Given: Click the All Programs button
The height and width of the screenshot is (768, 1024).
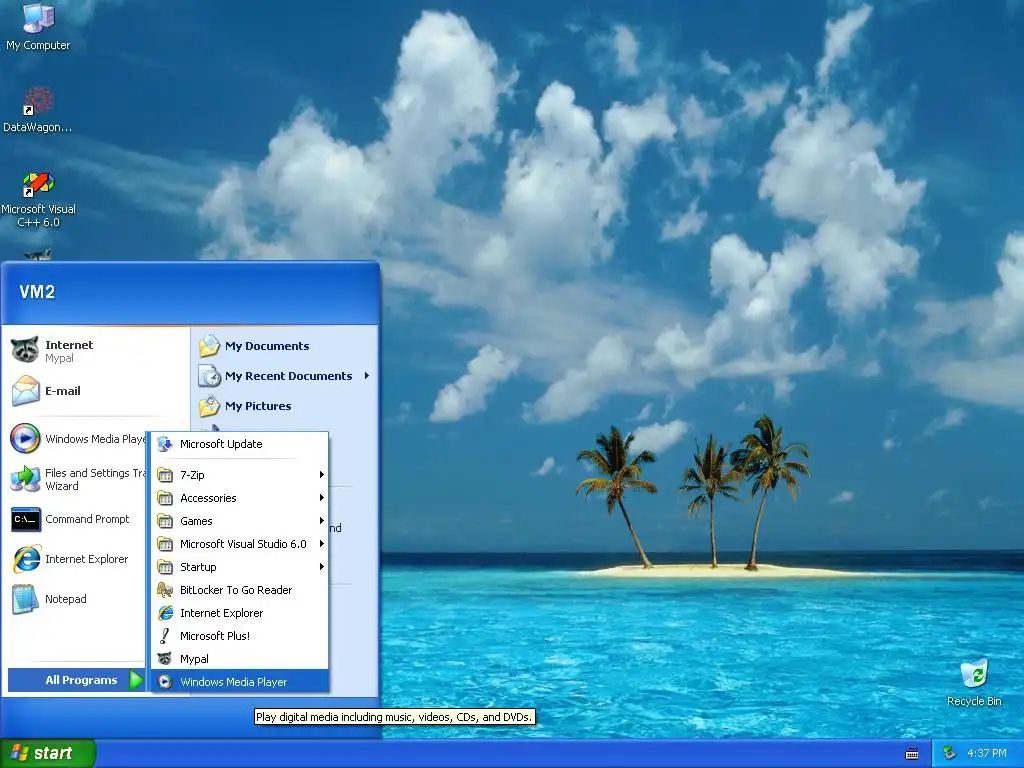Looking at the screenshot, I should click(76, 680).
